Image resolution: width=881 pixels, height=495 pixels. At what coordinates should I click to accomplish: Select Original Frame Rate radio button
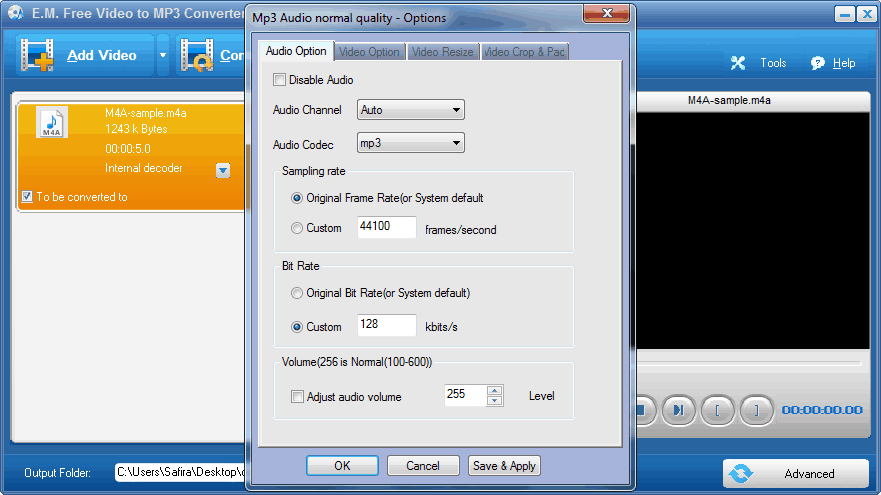click(297, 198)
